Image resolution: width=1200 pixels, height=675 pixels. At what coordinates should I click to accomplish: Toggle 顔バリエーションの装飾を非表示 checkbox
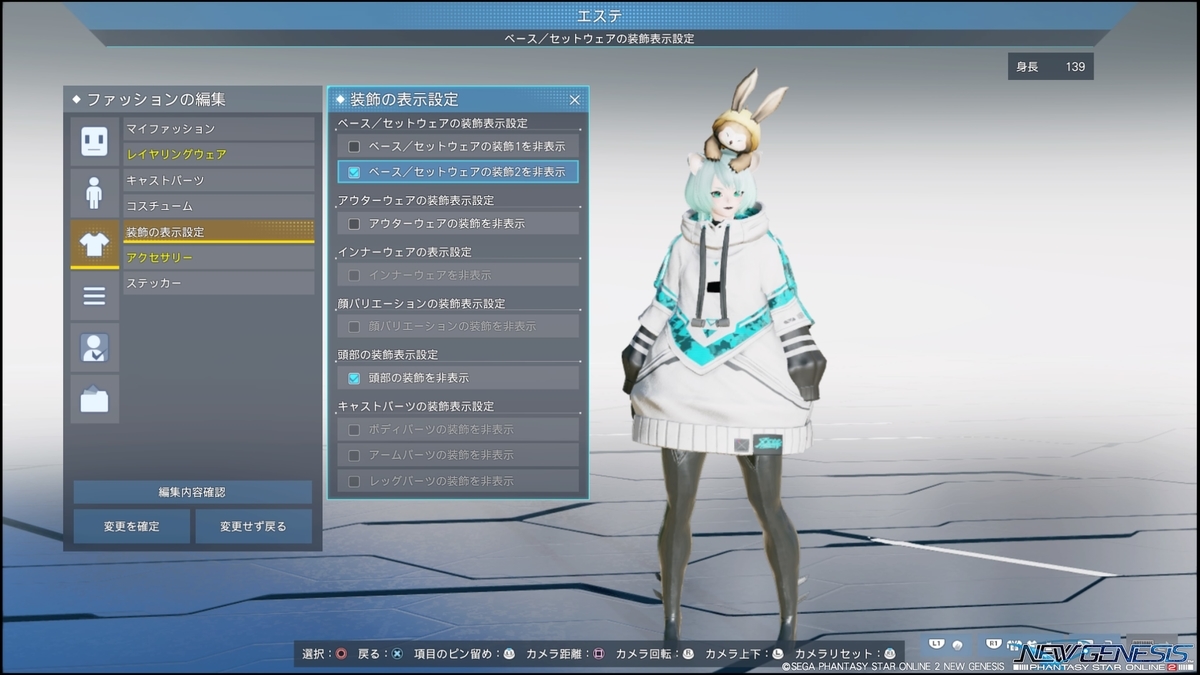(x=354, y=327)
